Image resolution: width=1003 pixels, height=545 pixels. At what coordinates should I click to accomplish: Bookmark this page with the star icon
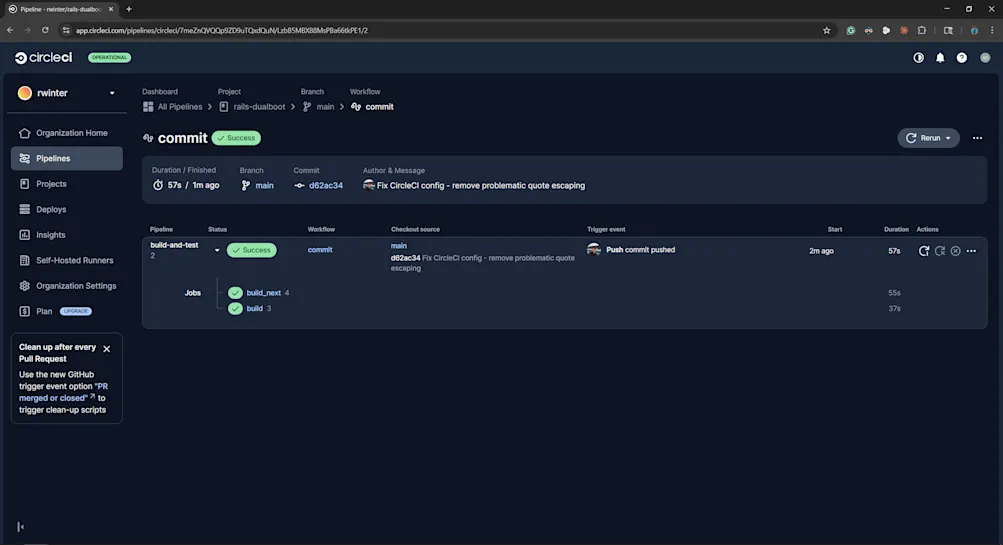click(x=826, y=30)
